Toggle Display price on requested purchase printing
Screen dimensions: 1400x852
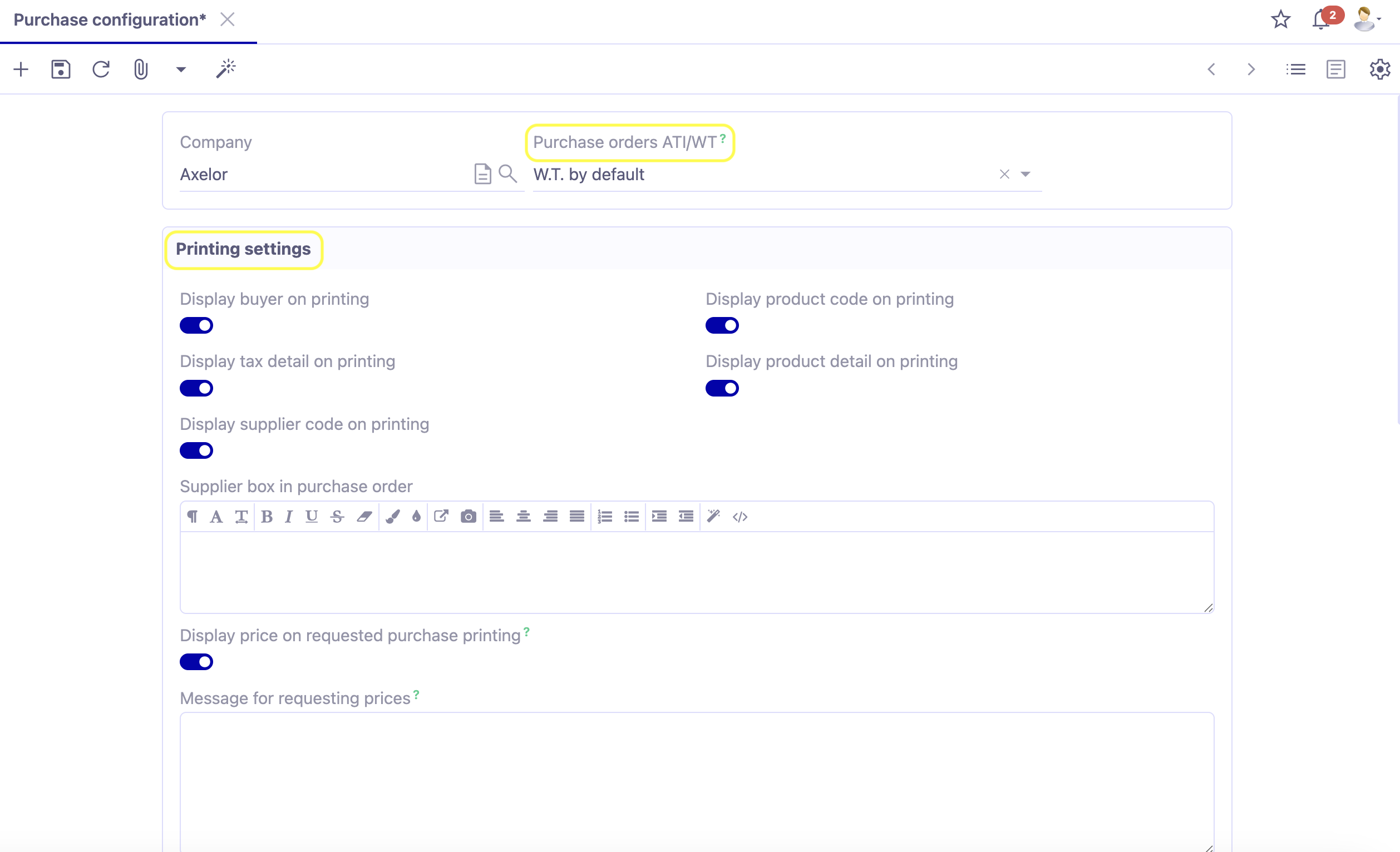point(196,661)
